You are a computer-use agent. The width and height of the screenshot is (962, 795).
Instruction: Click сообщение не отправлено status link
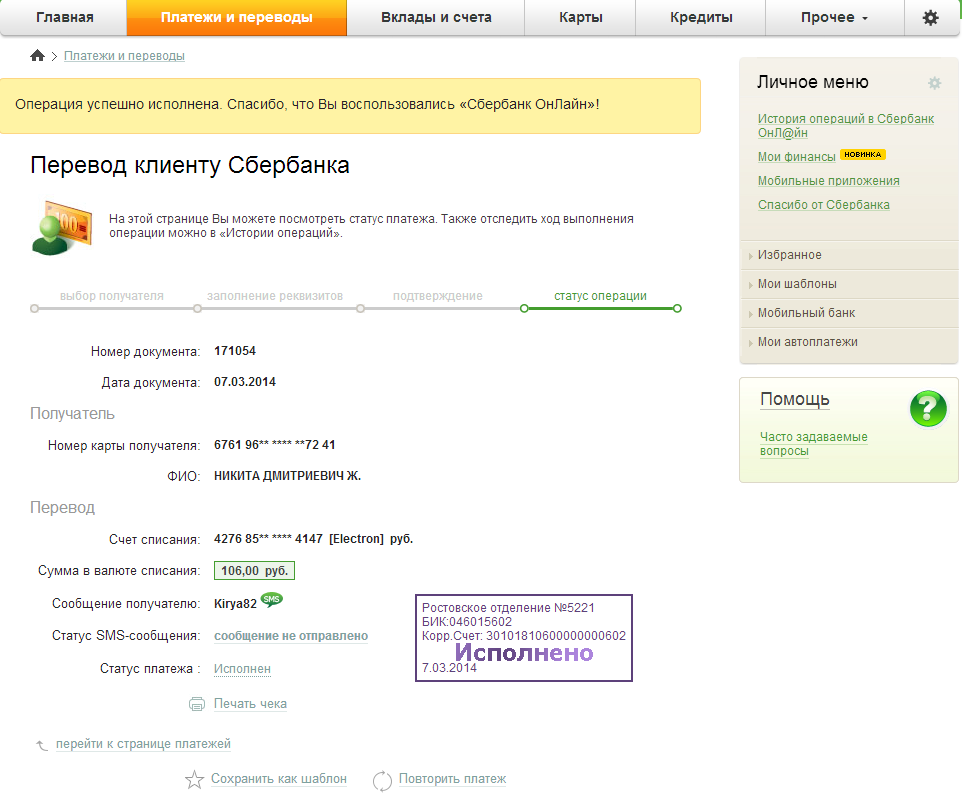click(x=291, y=636)
